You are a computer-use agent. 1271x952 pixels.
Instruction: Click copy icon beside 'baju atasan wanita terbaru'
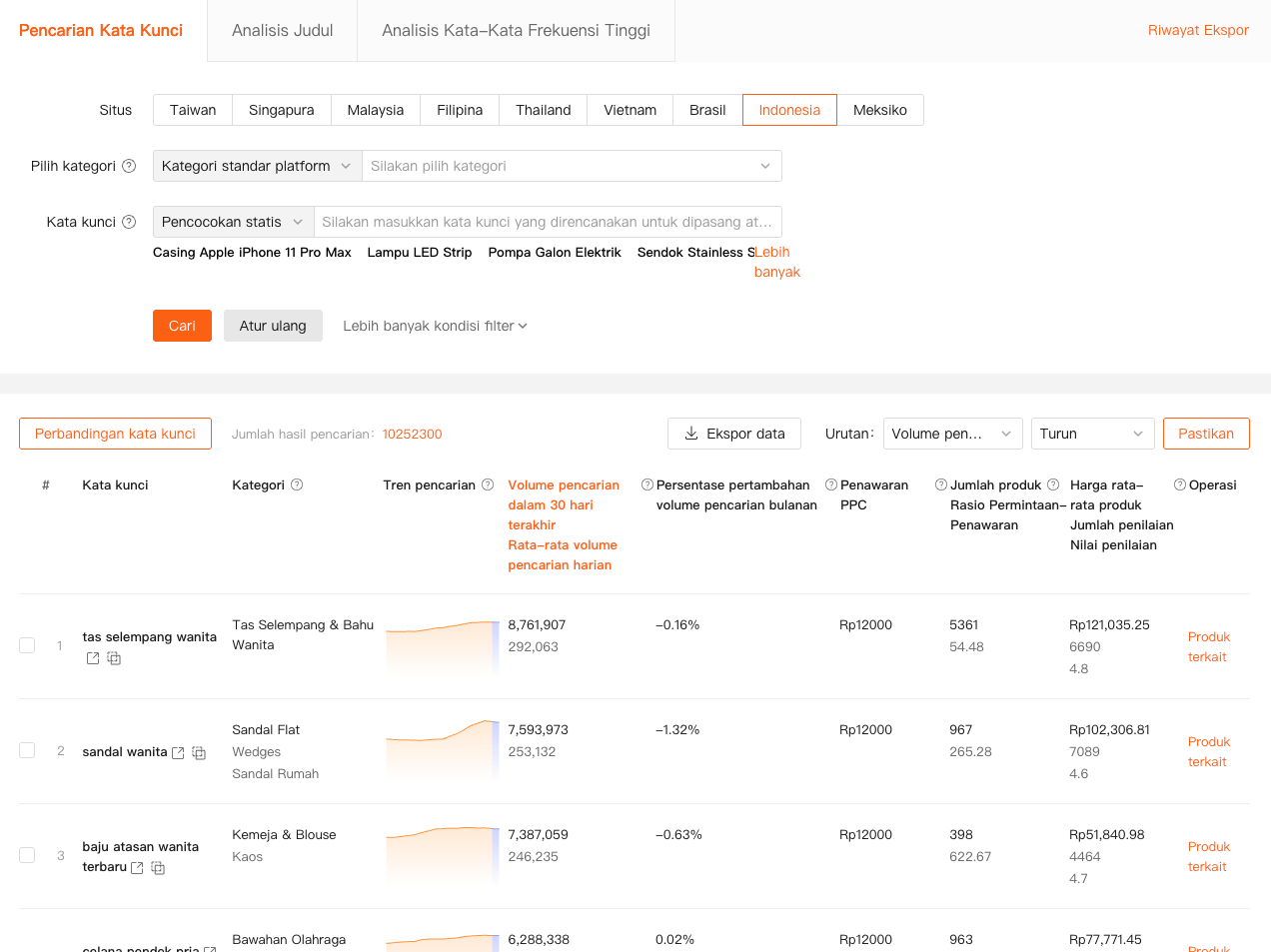[x=158, y=868]
